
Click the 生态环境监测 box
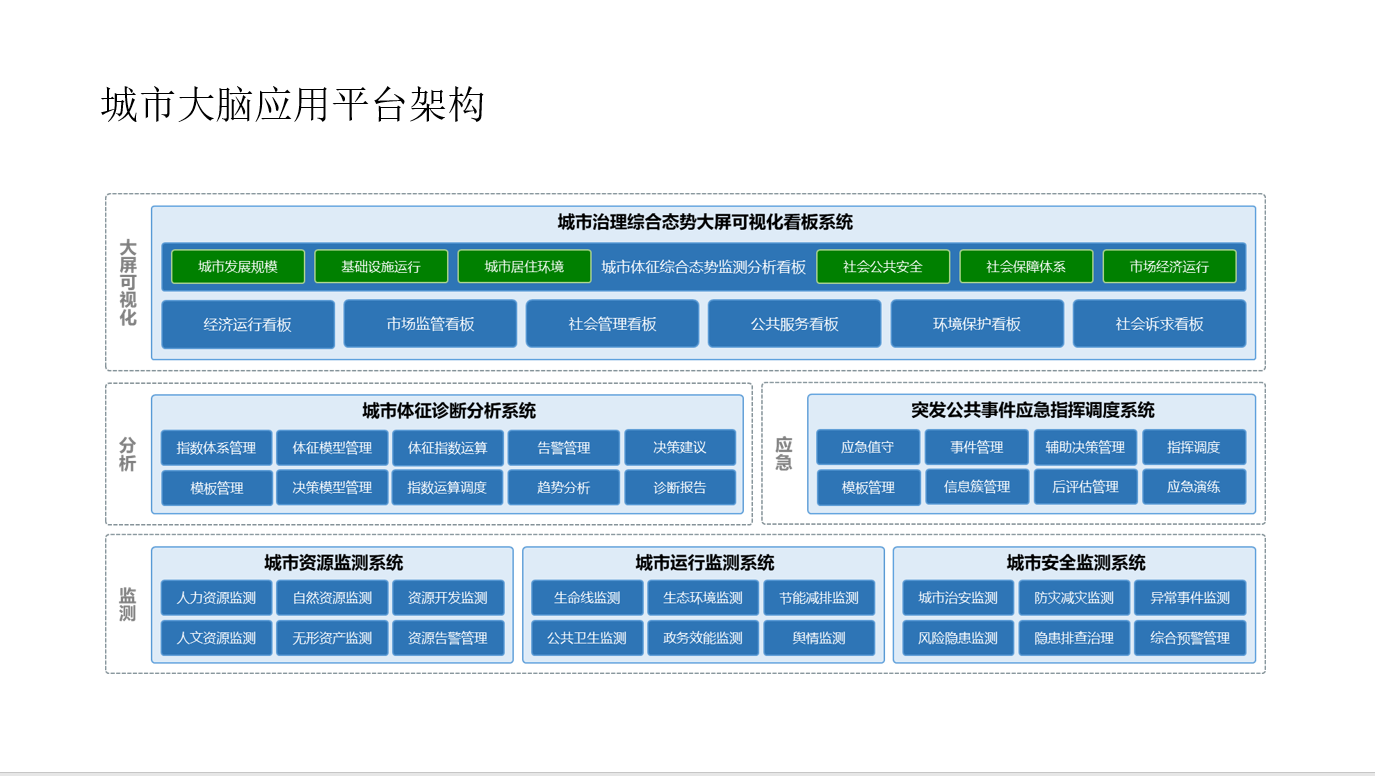tap(703, 598)
